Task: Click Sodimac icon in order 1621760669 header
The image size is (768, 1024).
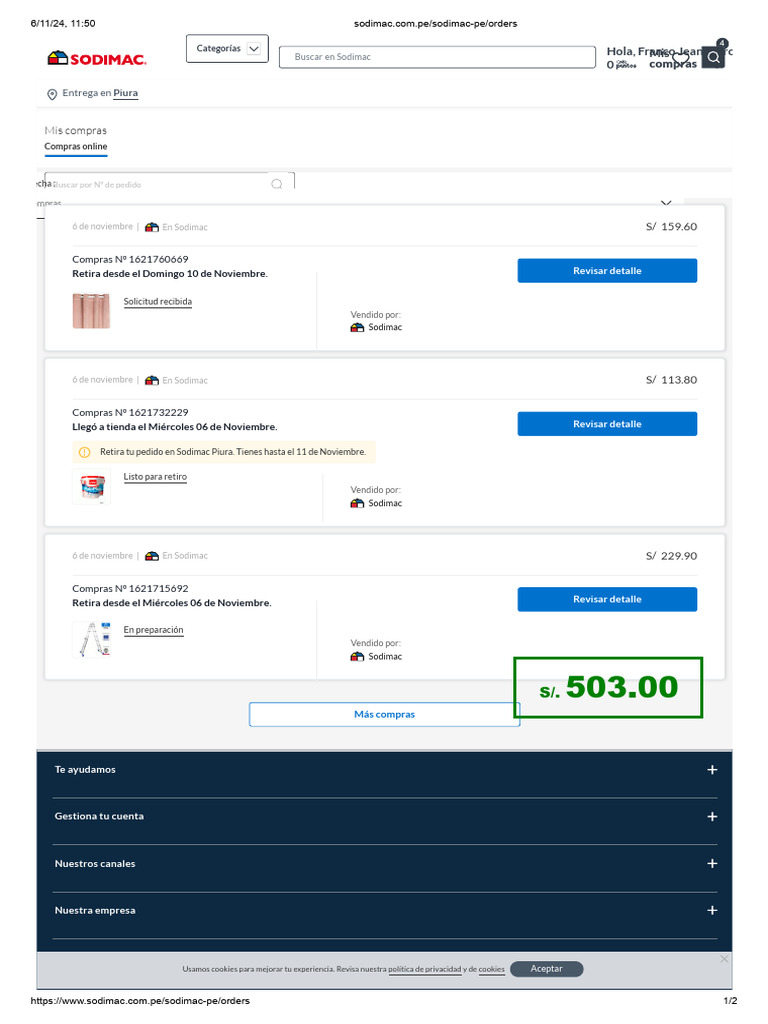Action: 152,227
